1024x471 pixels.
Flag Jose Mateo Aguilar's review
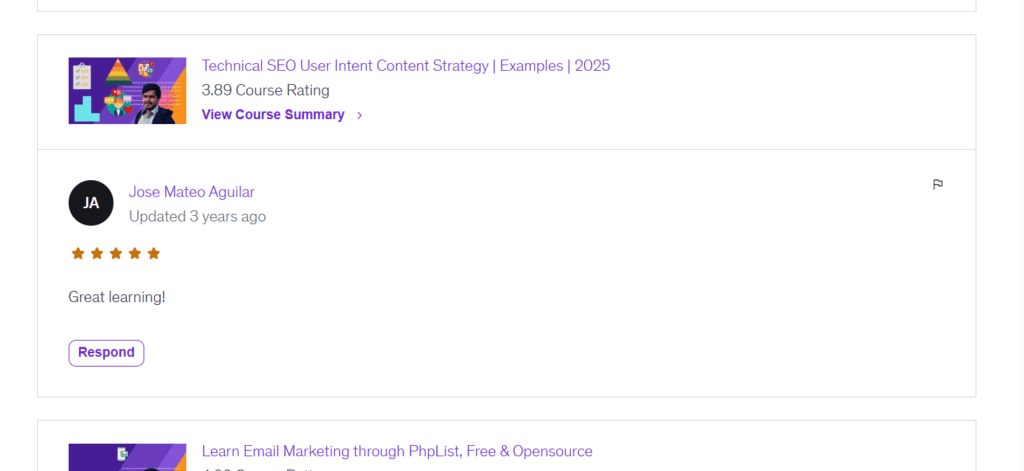click(937, 184)
